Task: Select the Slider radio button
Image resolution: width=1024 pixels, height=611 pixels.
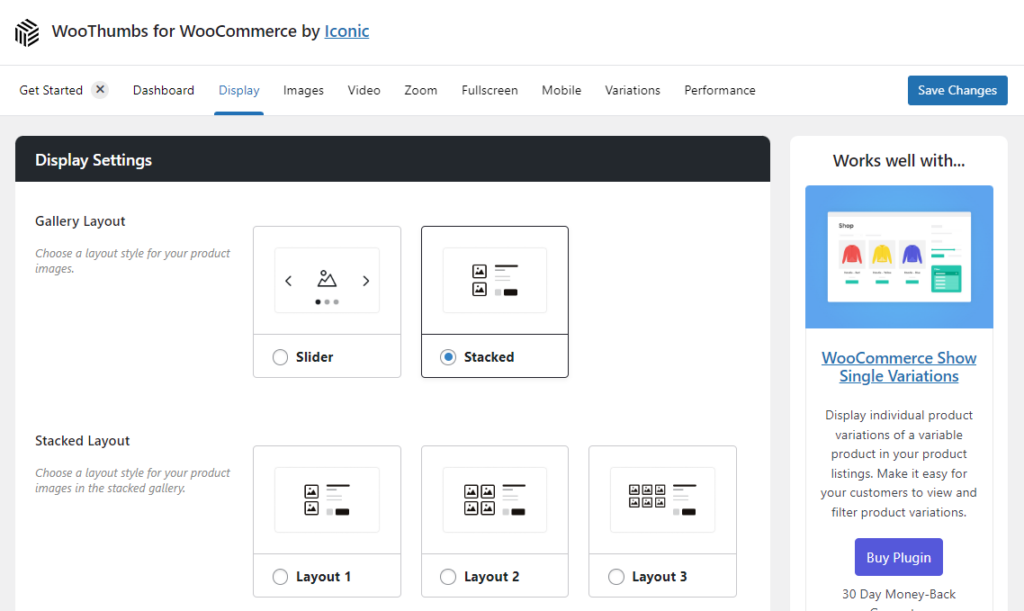Action: pyautogui.click(x=281, y=357)
